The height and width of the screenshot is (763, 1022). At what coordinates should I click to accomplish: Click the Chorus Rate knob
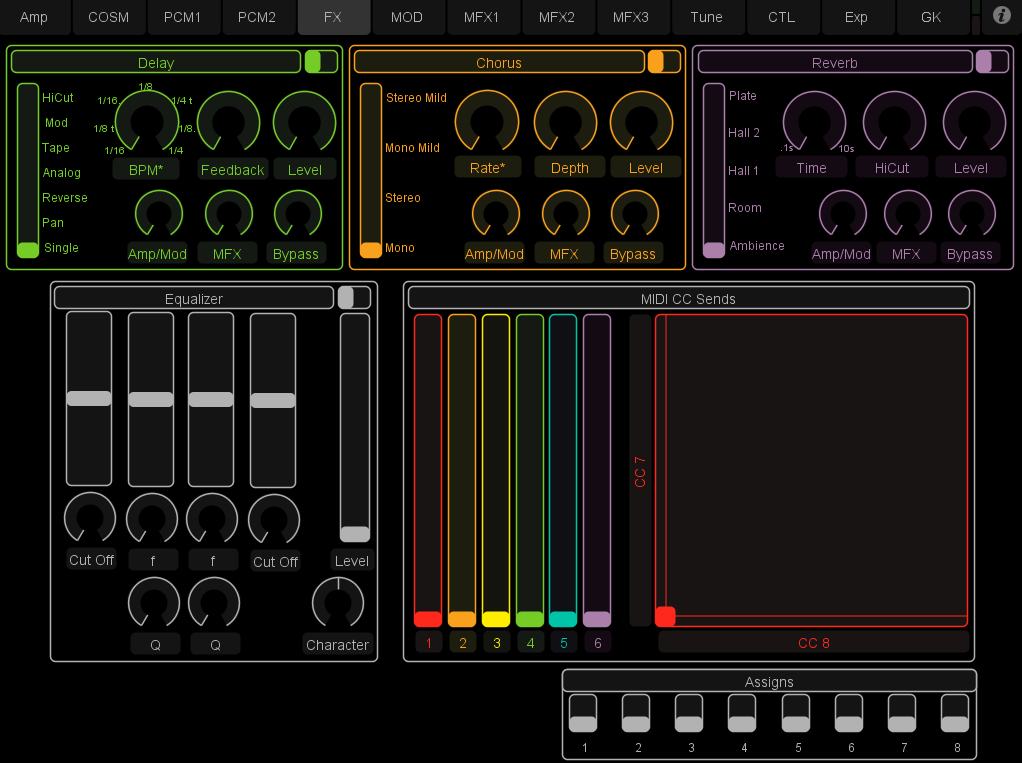[487, 121]
